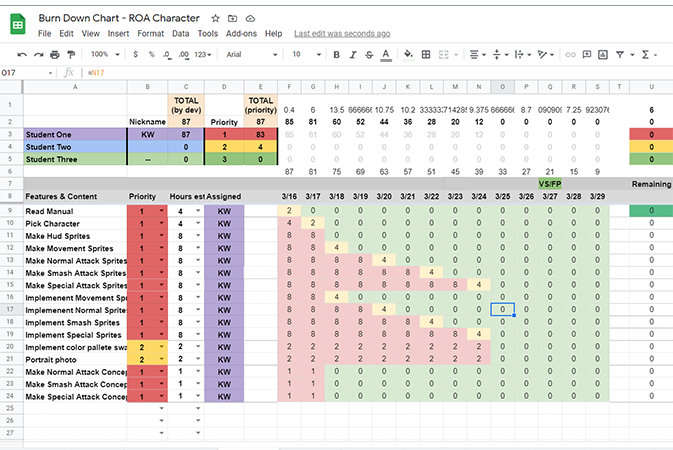Click the Print icon

(55, 55)
